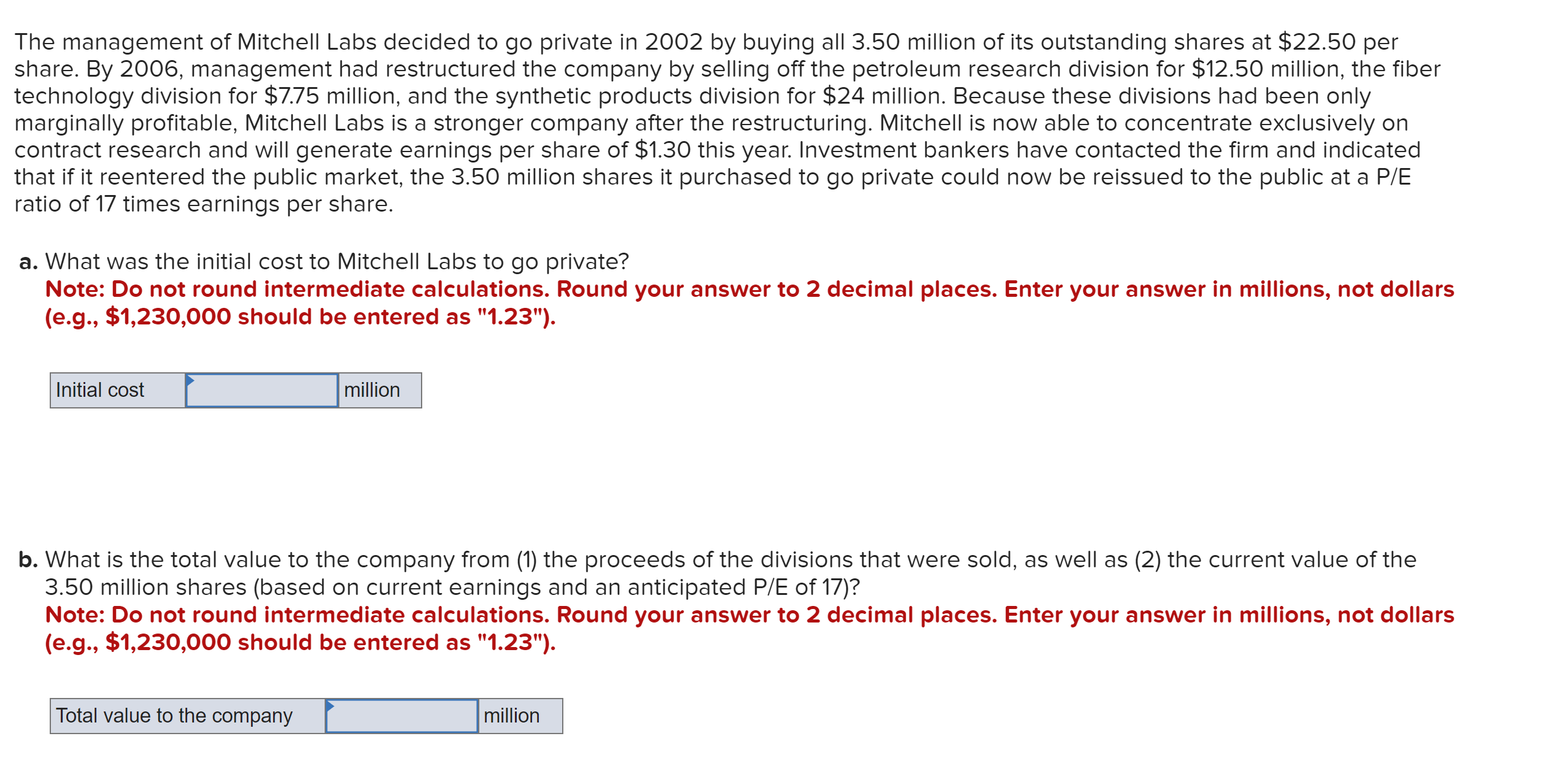
Task: Click the 'million' label beside Total value input
Action: (x=511, y=715)
